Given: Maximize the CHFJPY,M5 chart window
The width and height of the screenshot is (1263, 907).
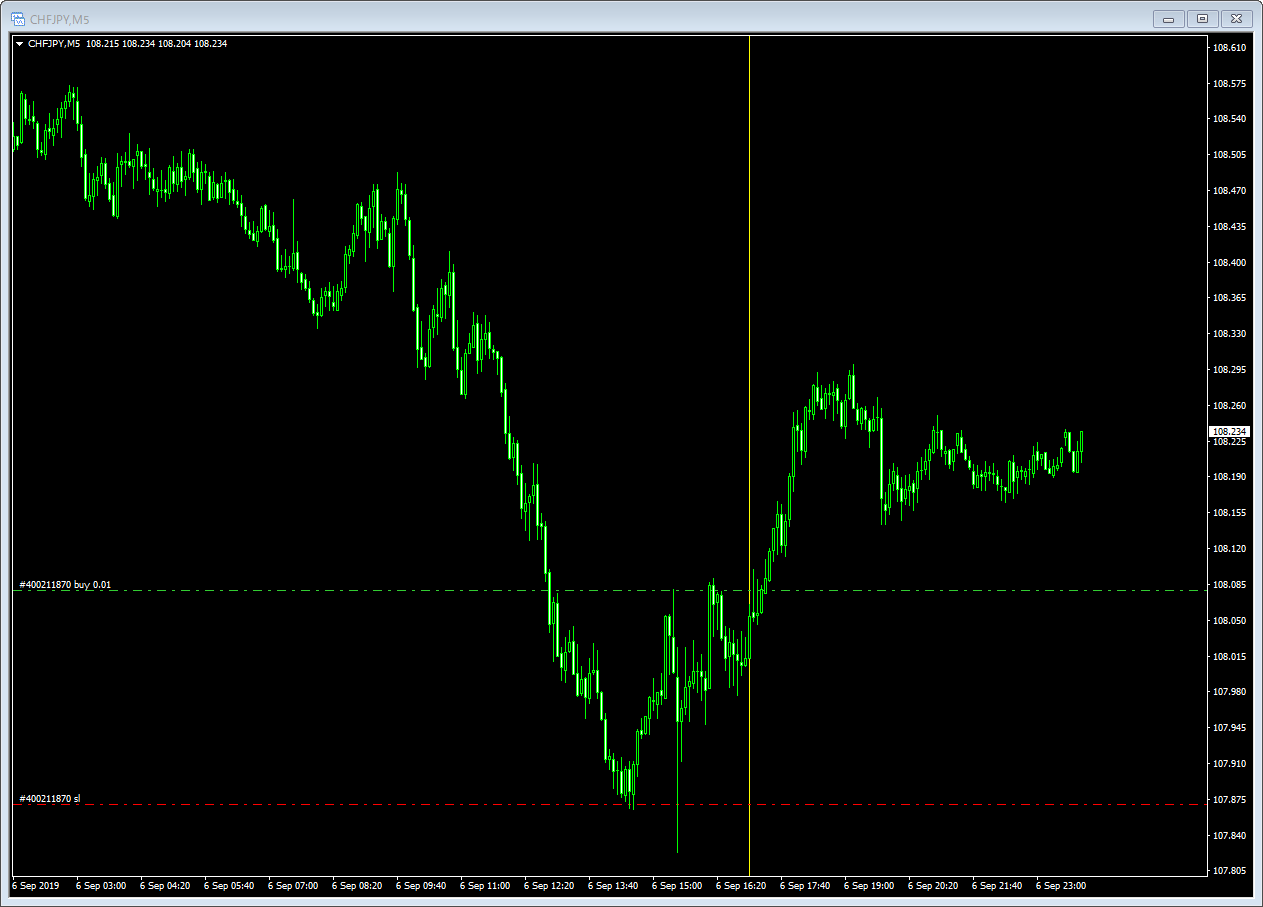Looking at the screenshot, I should (x=1202, y=18).
